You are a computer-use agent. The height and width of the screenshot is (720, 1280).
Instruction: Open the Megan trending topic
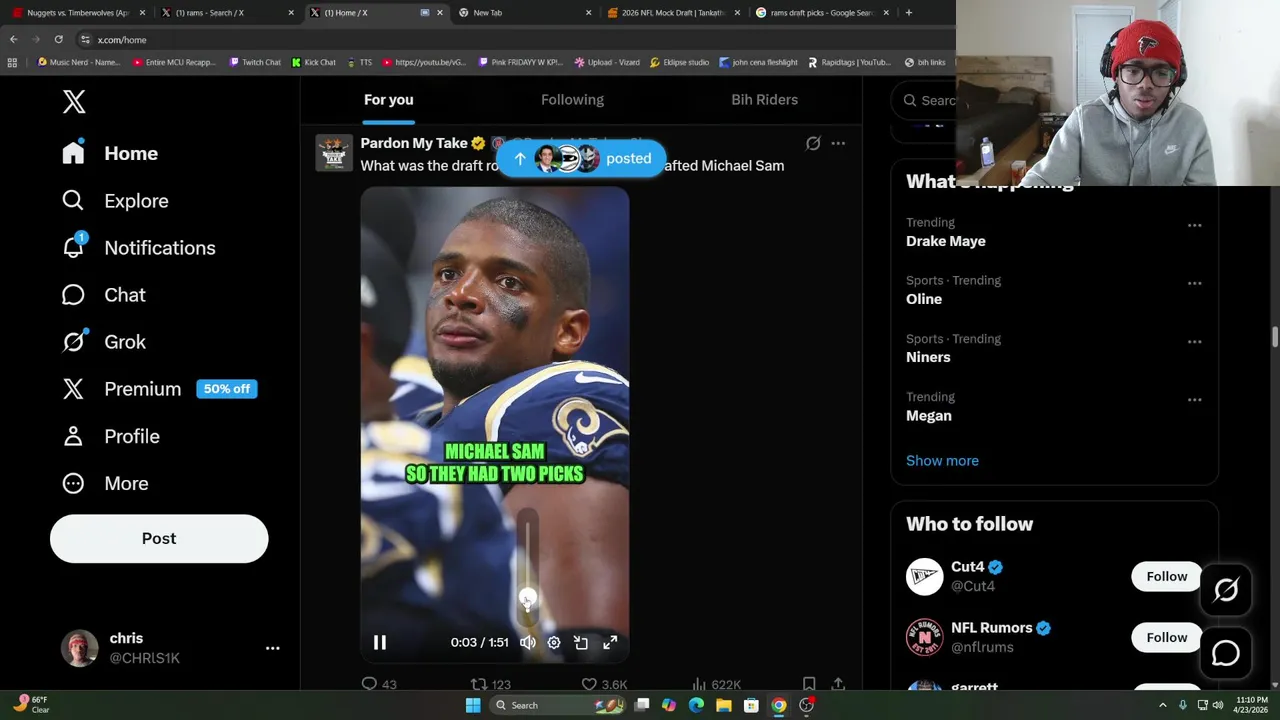(929, 415)
